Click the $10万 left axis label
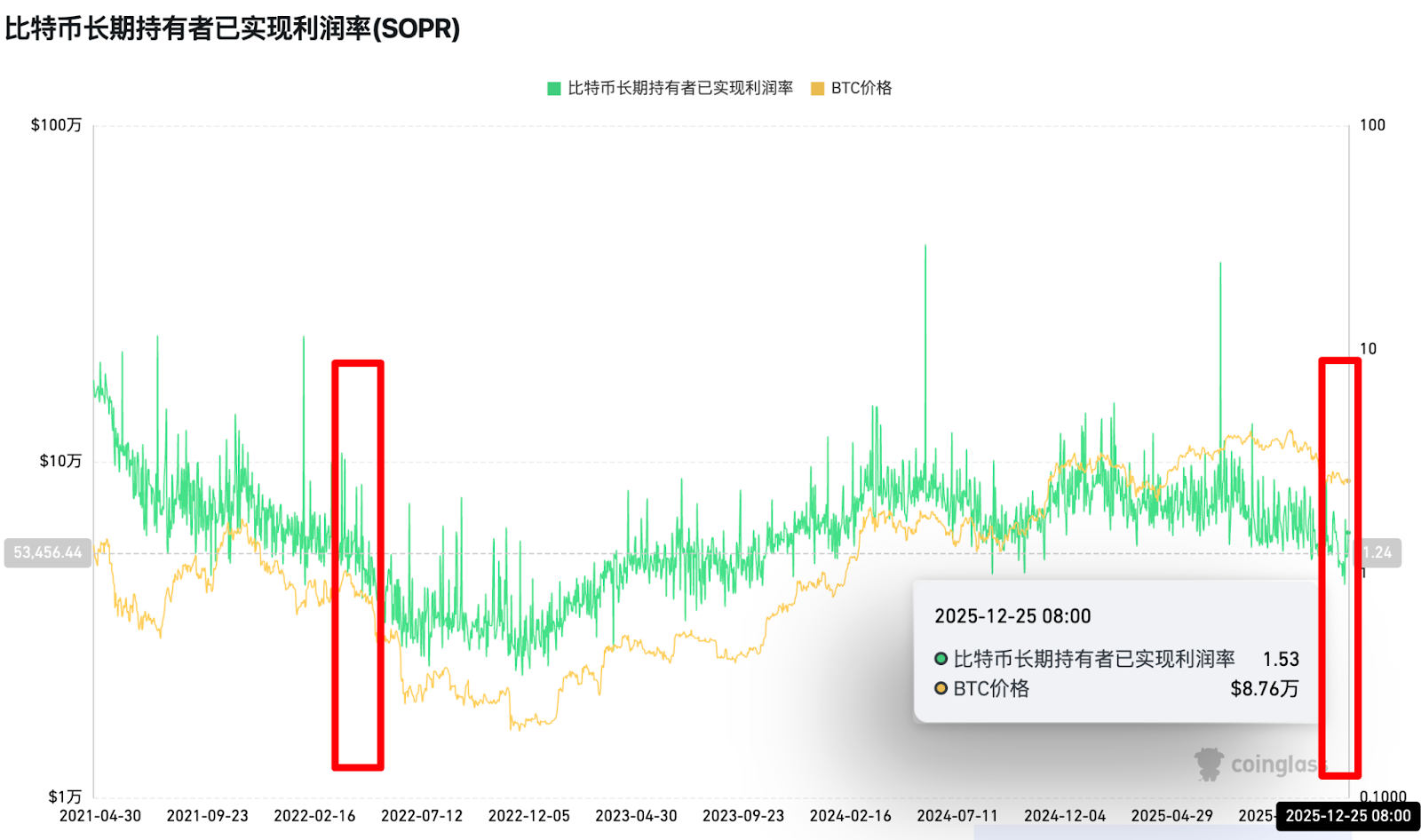This screenshot has height=840, width=1421. click(60, 461)
